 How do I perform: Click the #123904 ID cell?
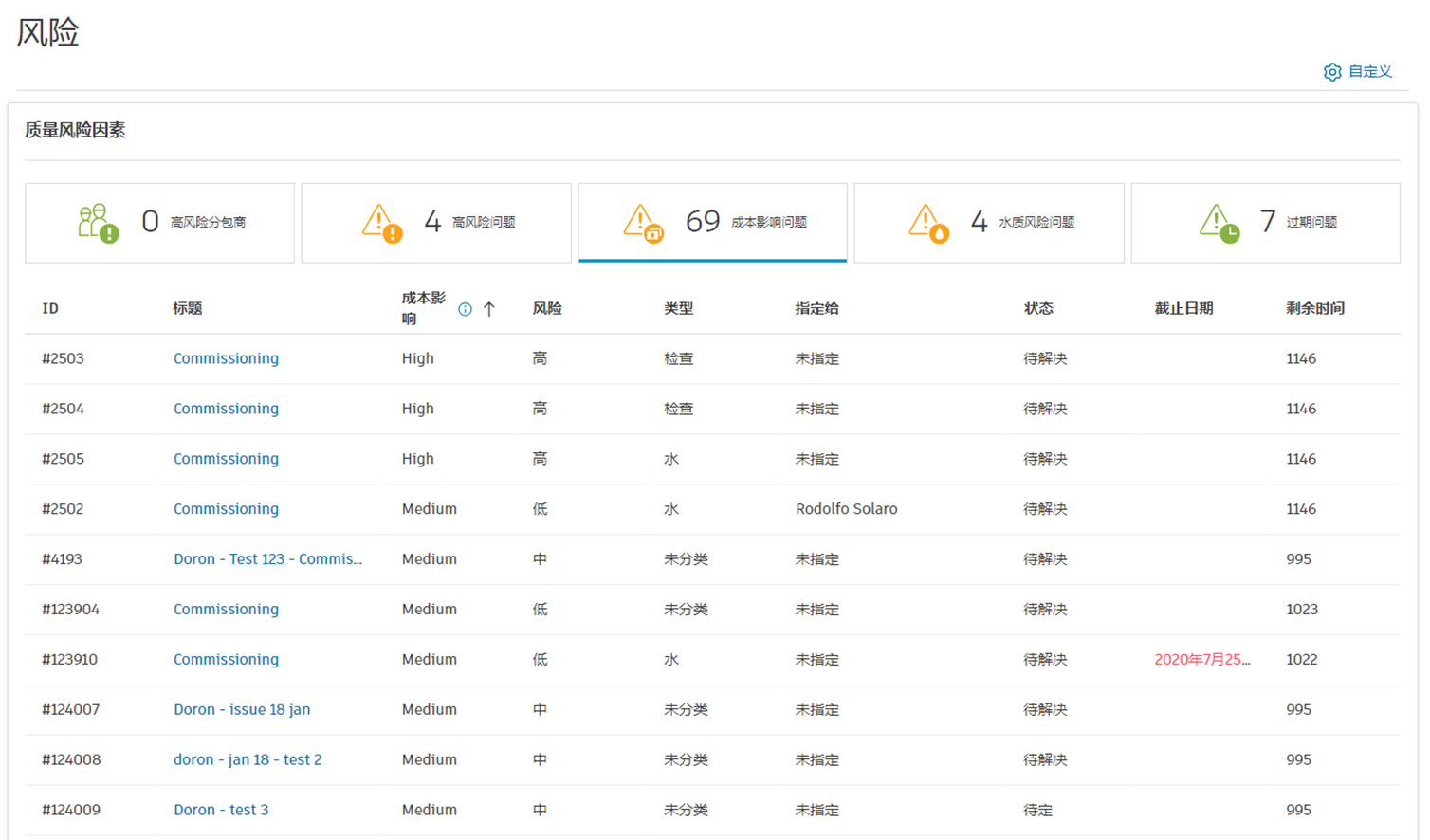pos(70,610)
